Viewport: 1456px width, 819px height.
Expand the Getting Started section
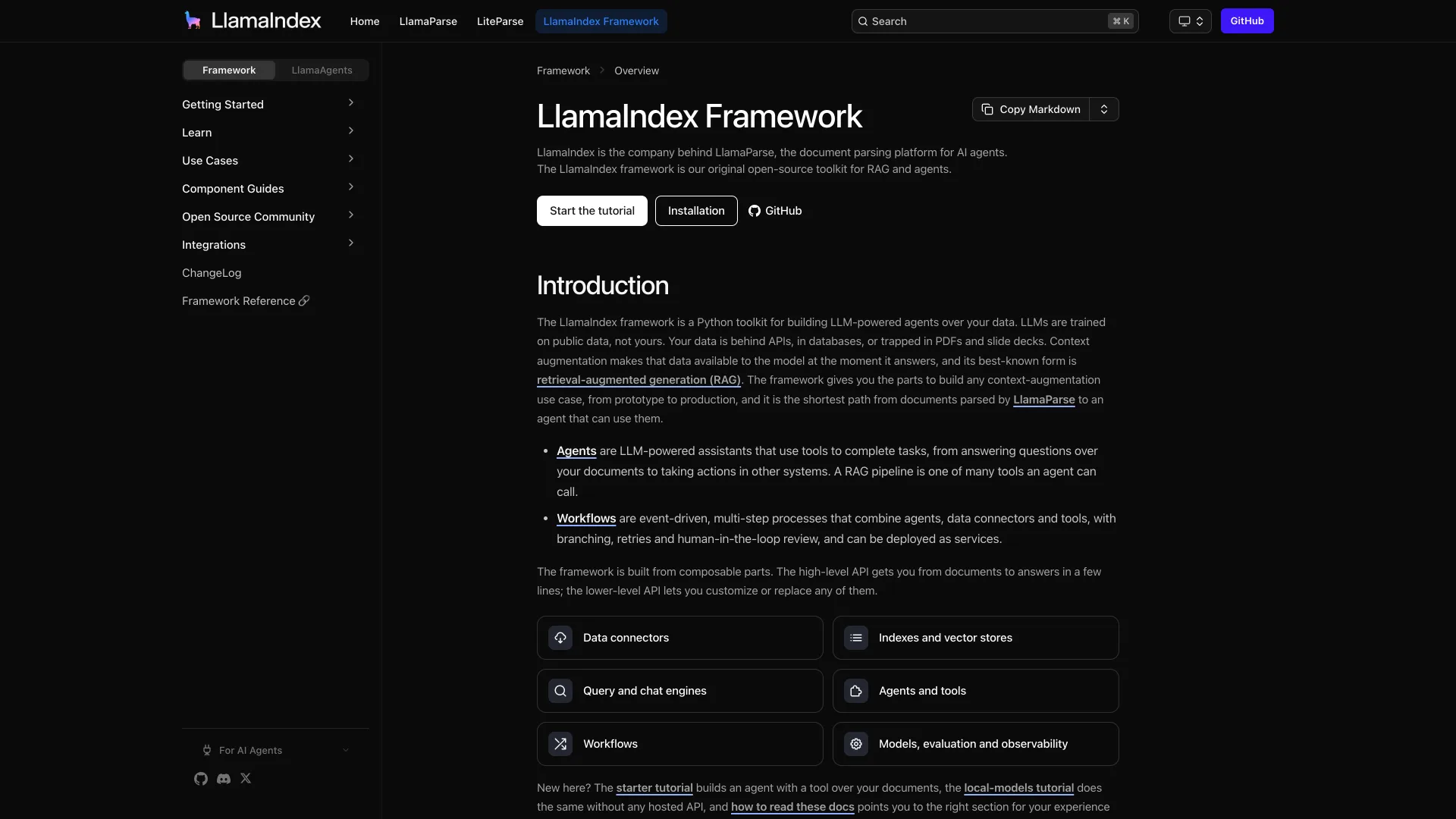tap(268, 104)
